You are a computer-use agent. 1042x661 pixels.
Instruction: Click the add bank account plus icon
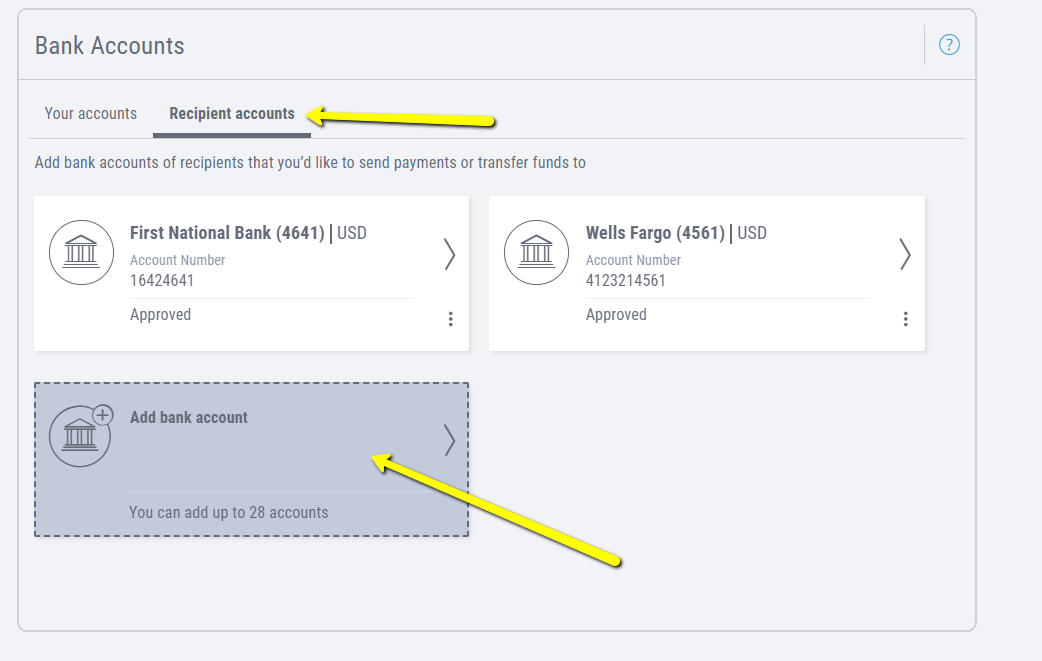pyautogui.click(x=102, y=415)
